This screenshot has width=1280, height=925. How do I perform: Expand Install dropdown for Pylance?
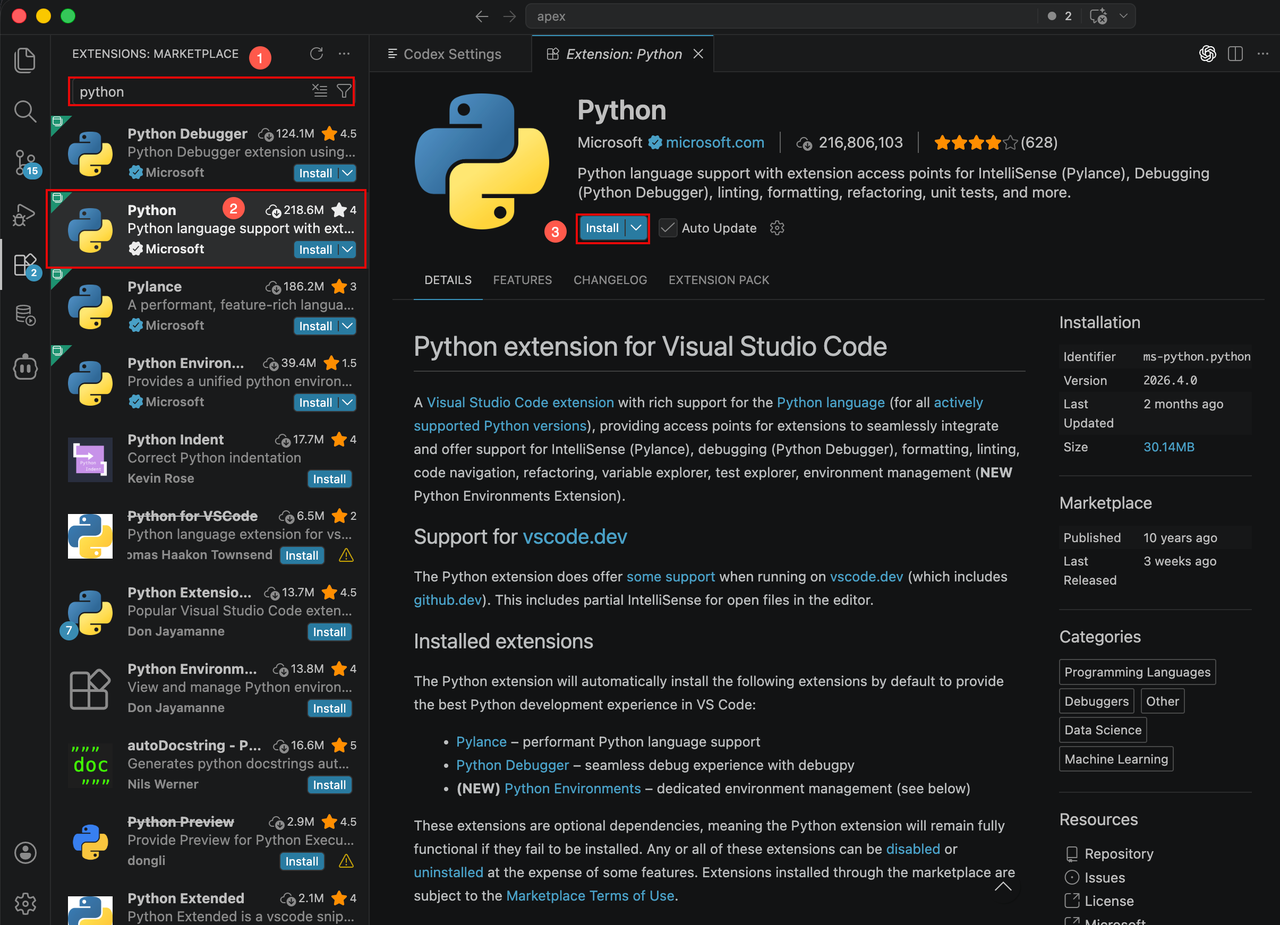(x=347, y=326)
